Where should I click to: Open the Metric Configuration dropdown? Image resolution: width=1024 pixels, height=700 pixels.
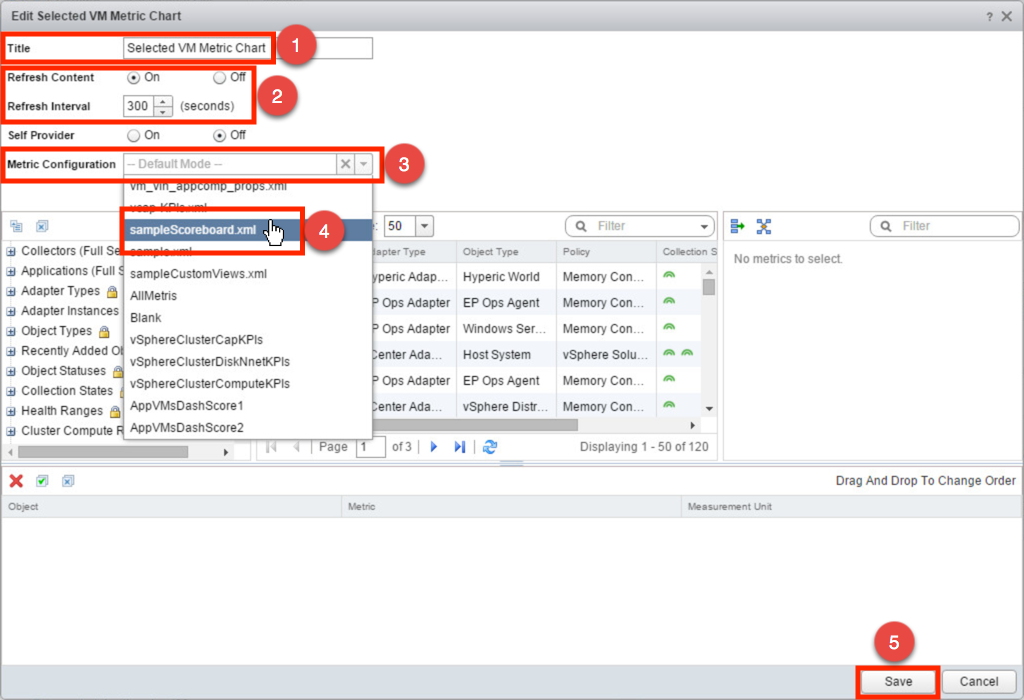pos(363,164)
